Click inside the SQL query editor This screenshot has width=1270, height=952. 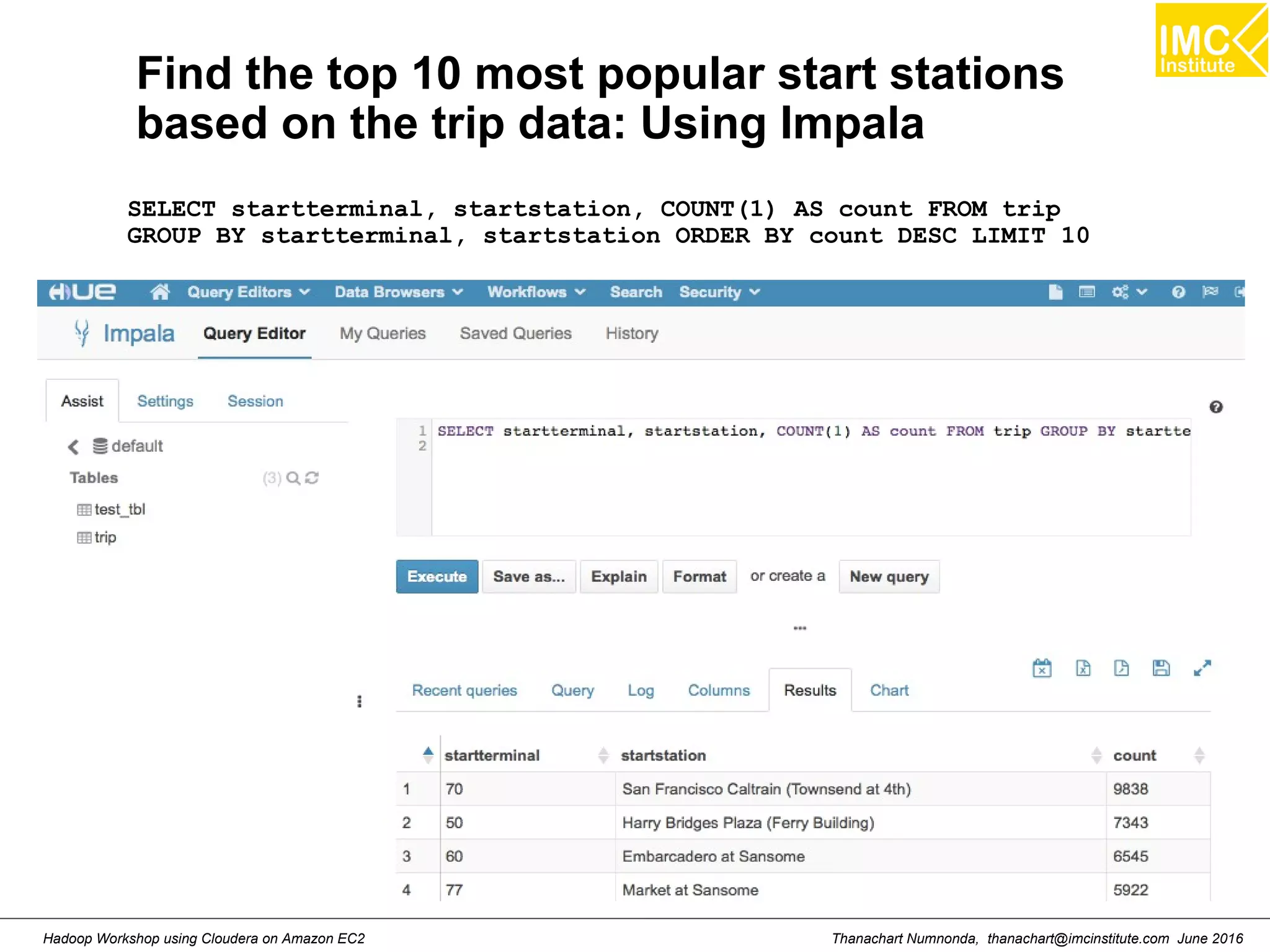[810, 477]
